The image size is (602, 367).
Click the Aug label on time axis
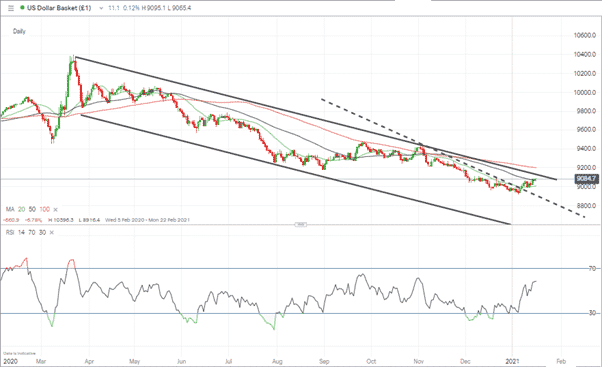pos(277,361)
